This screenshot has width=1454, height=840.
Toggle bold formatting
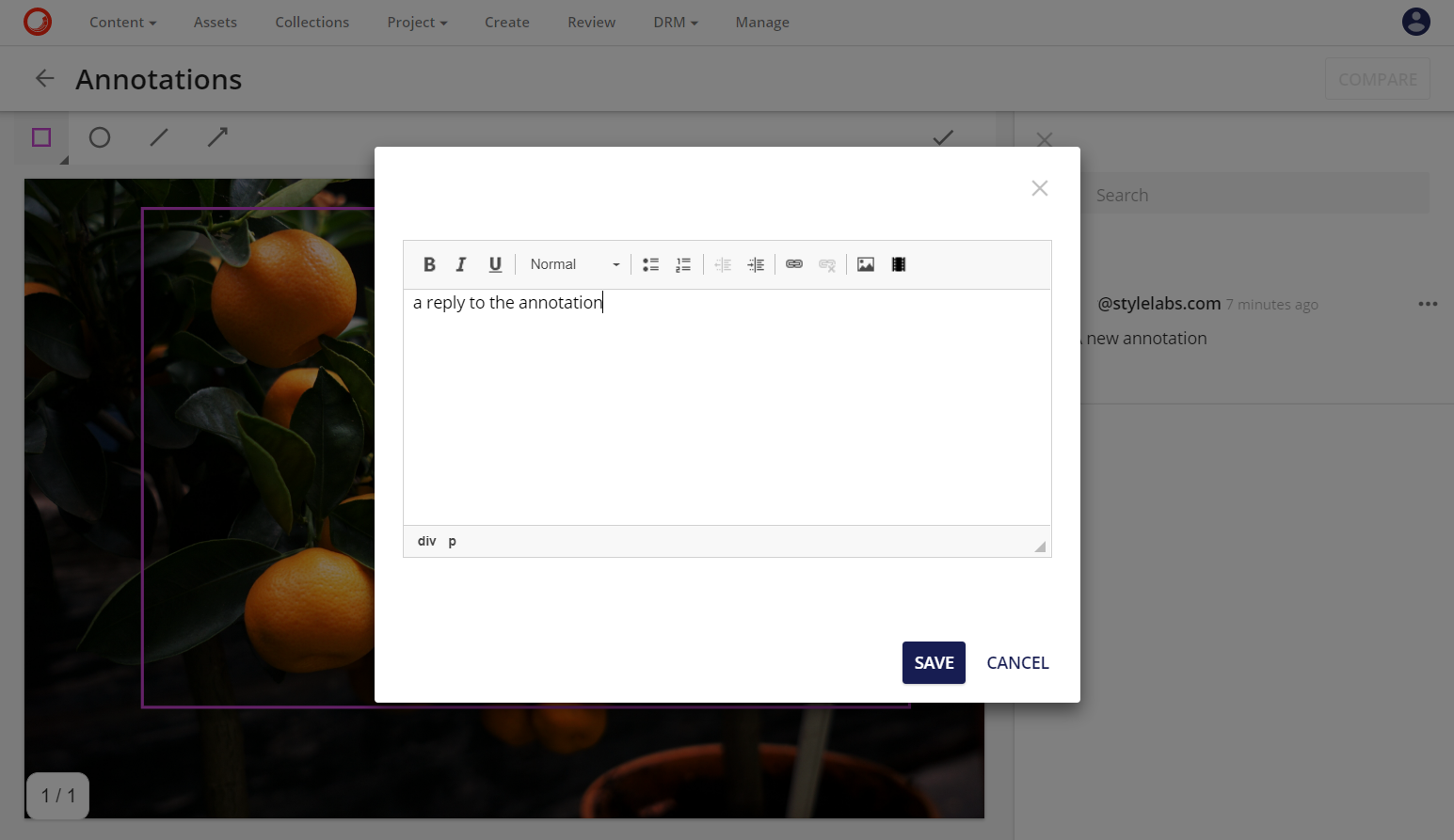[429, 264]
